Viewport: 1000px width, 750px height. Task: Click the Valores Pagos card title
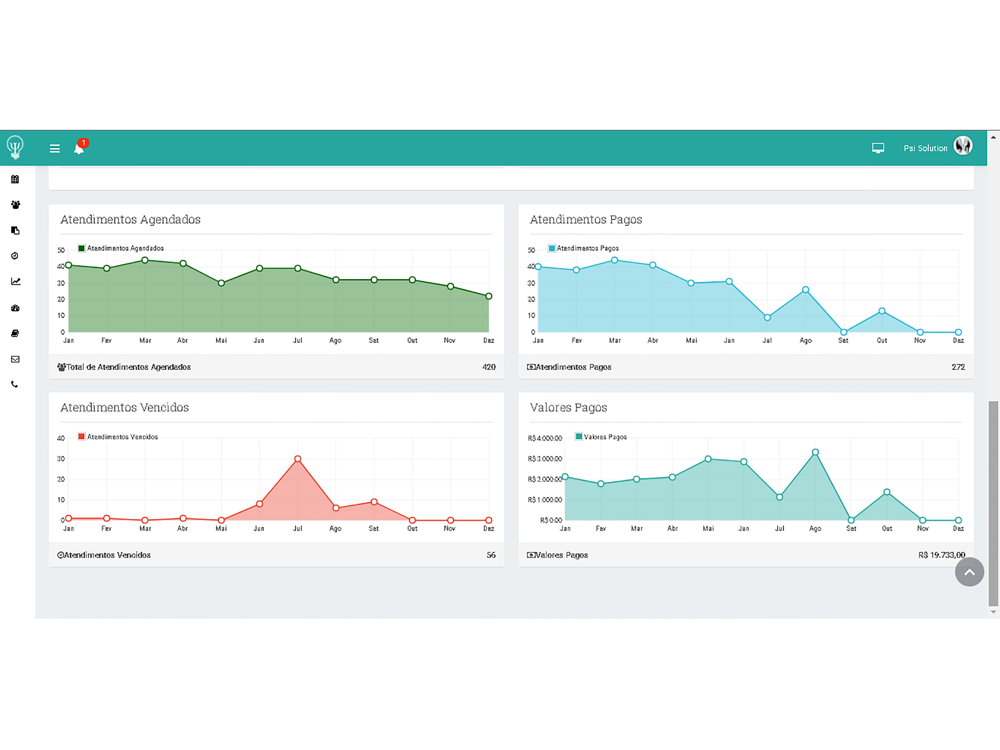click(568, 408)
